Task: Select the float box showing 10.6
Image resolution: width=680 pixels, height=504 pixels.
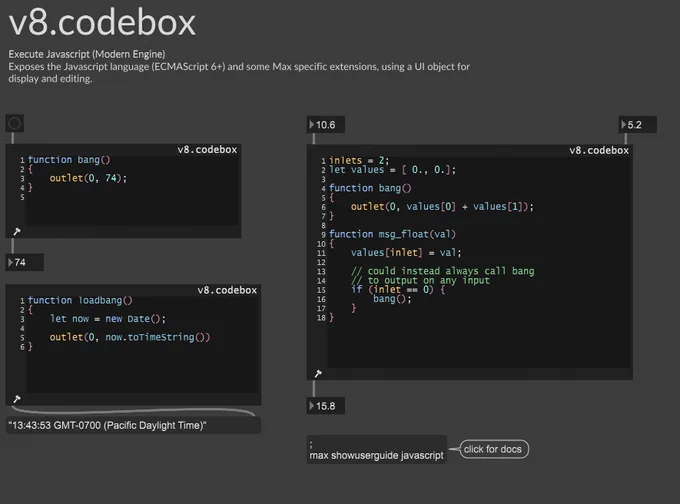Action: (x=326, y=125)
